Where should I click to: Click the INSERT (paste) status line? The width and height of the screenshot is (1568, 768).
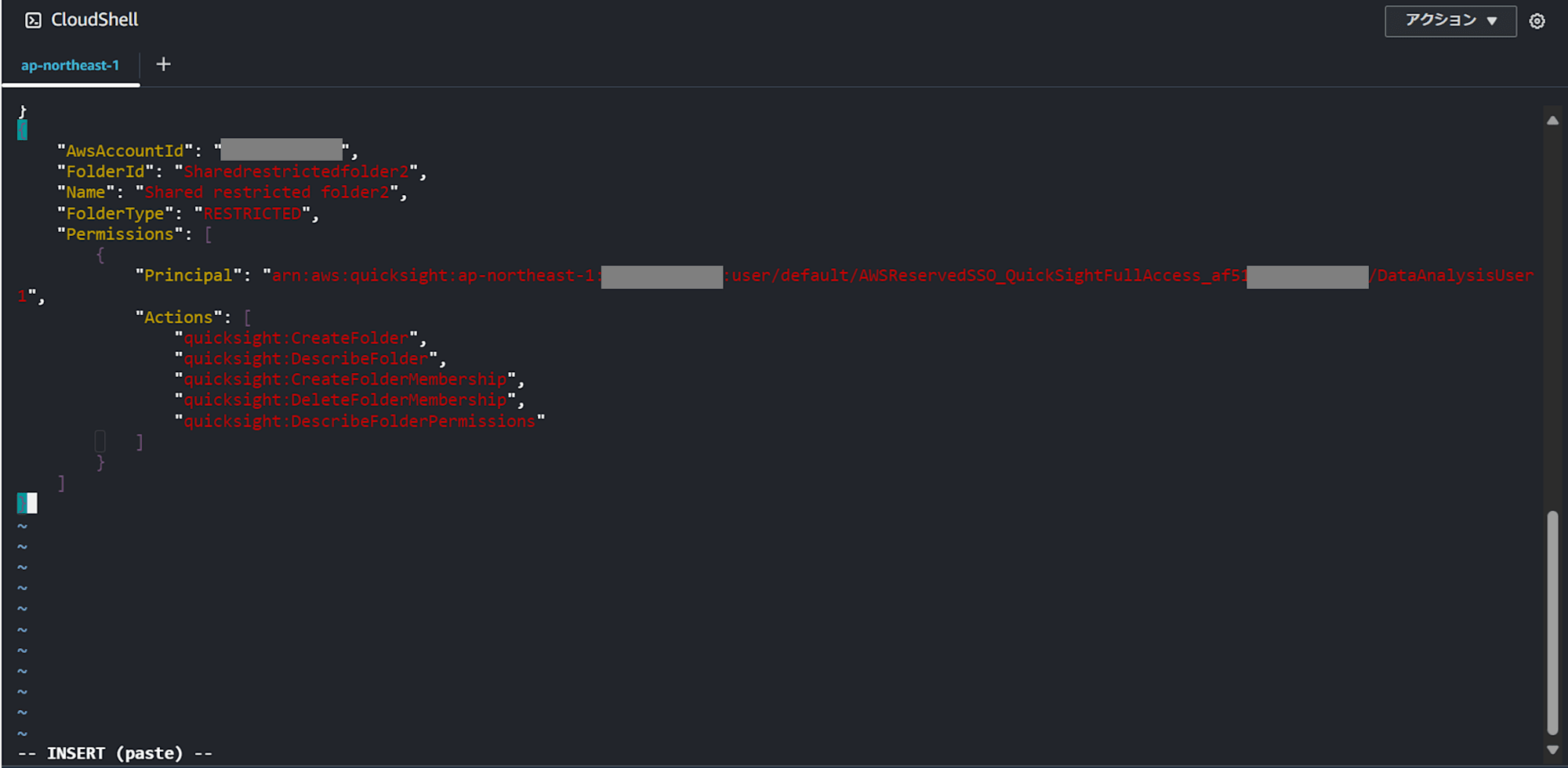(115, 753)
